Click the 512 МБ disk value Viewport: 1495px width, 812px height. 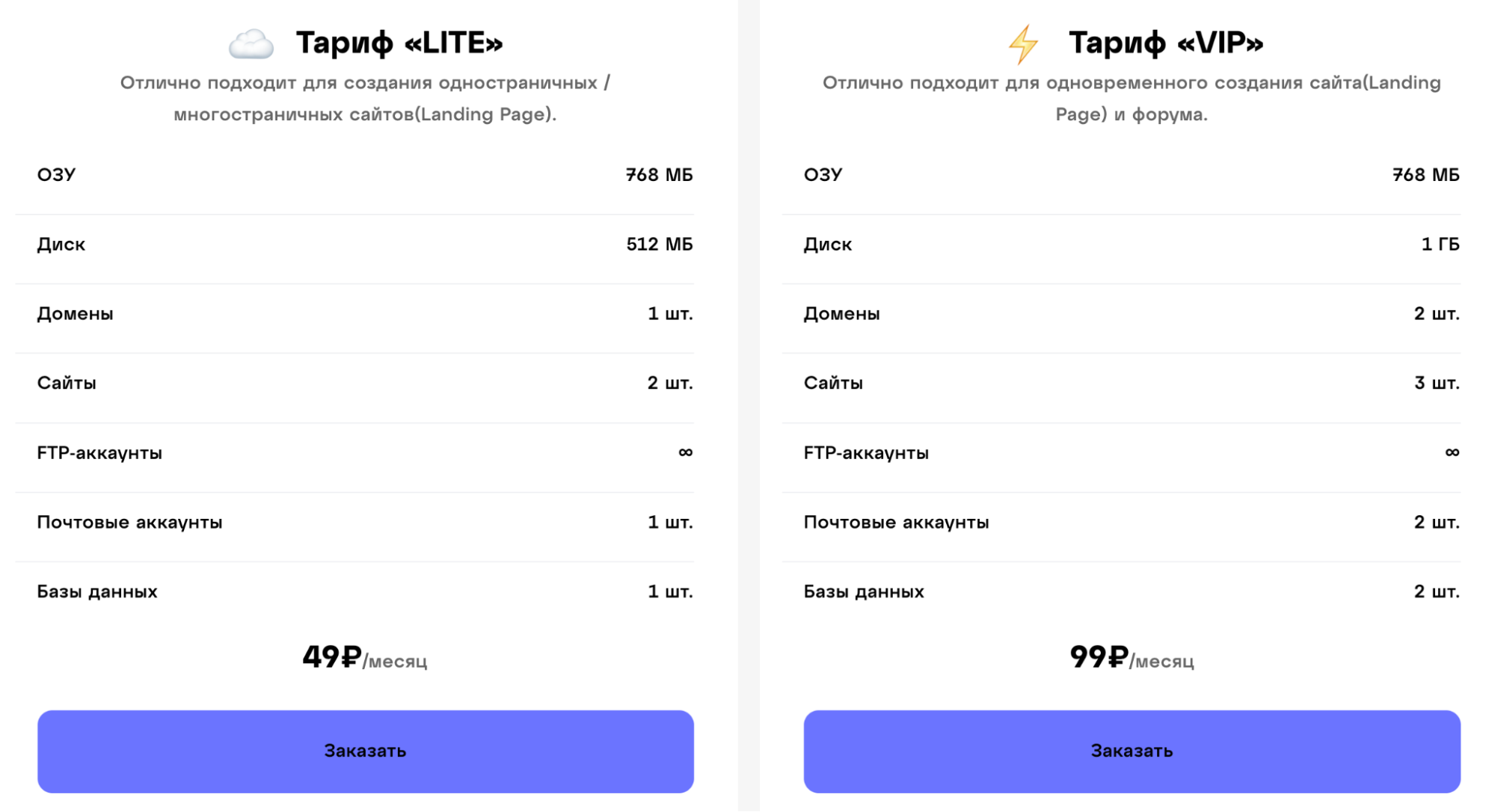(x=659, y=244)
